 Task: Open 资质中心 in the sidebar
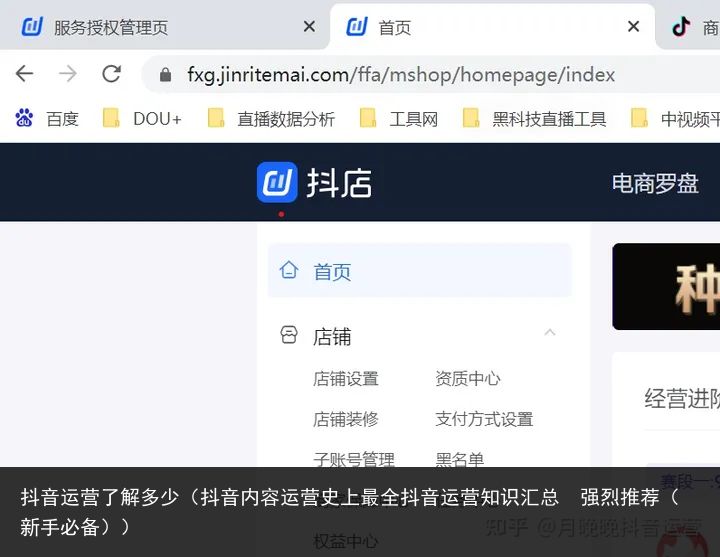[x=468, y=379]
